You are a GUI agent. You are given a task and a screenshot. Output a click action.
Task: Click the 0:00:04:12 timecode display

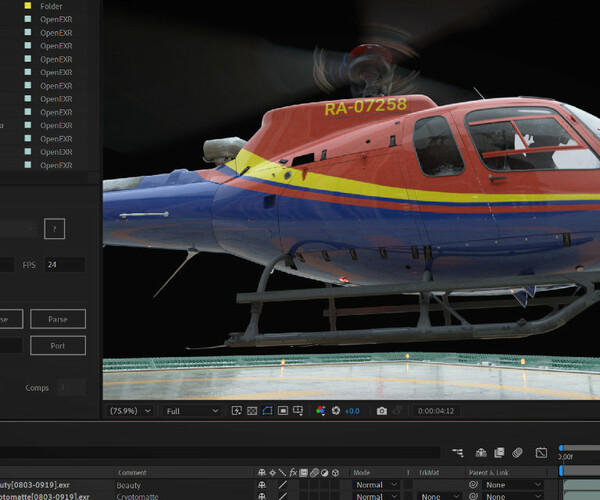coord(436,411)
